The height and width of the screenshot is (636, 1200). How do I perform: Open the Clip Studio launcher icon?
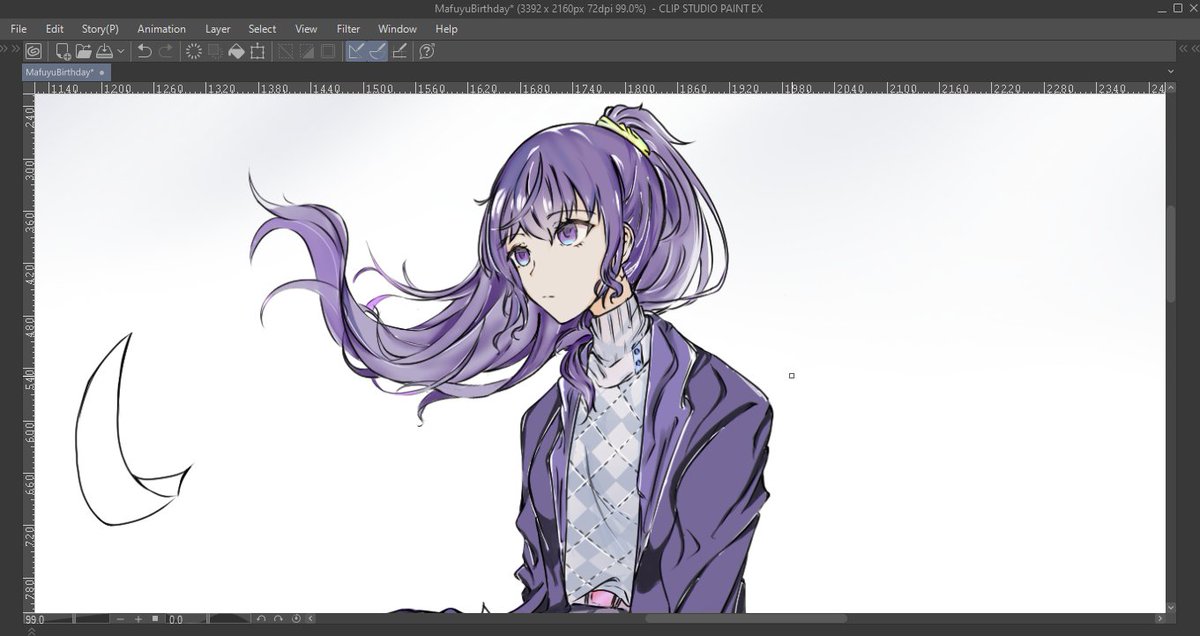pos(33,51)
